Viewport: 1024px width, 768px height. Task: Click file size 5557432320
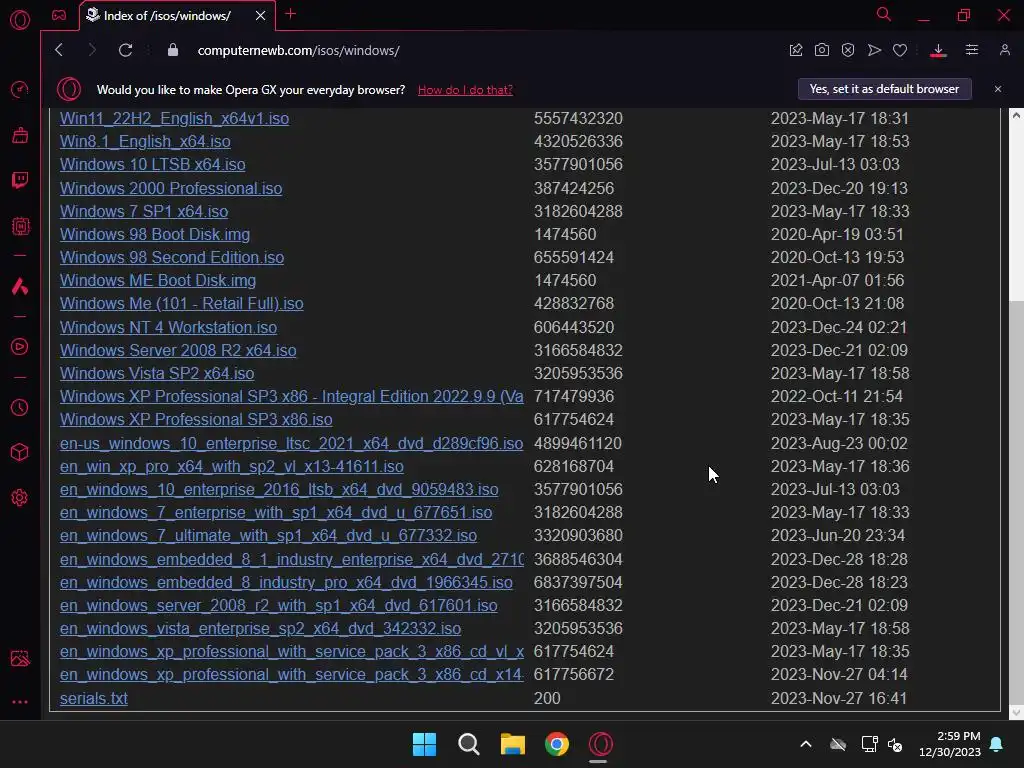point(578,118)
